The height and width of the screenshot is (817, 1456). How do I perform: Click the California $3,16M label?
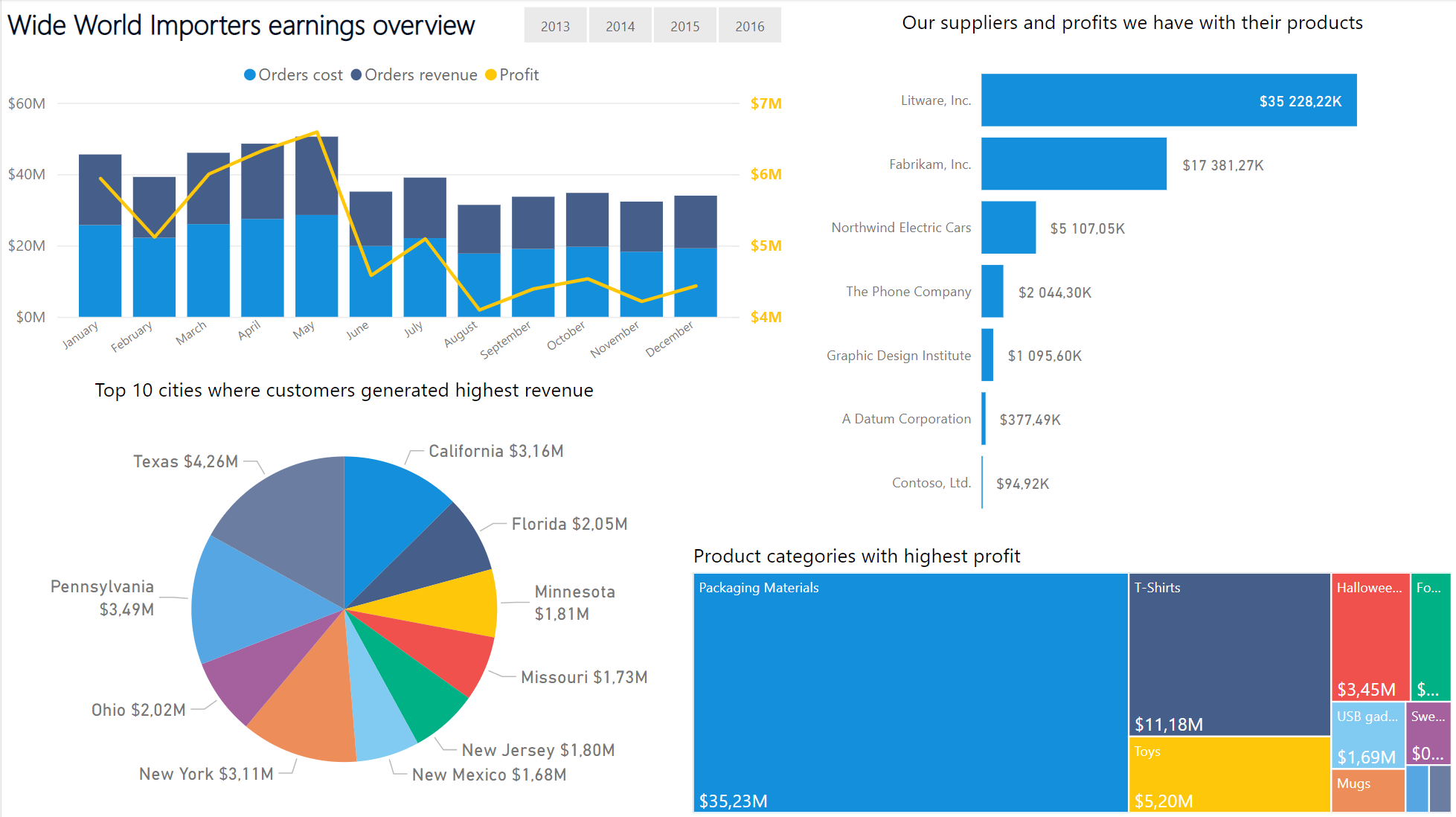pos(496,451)
